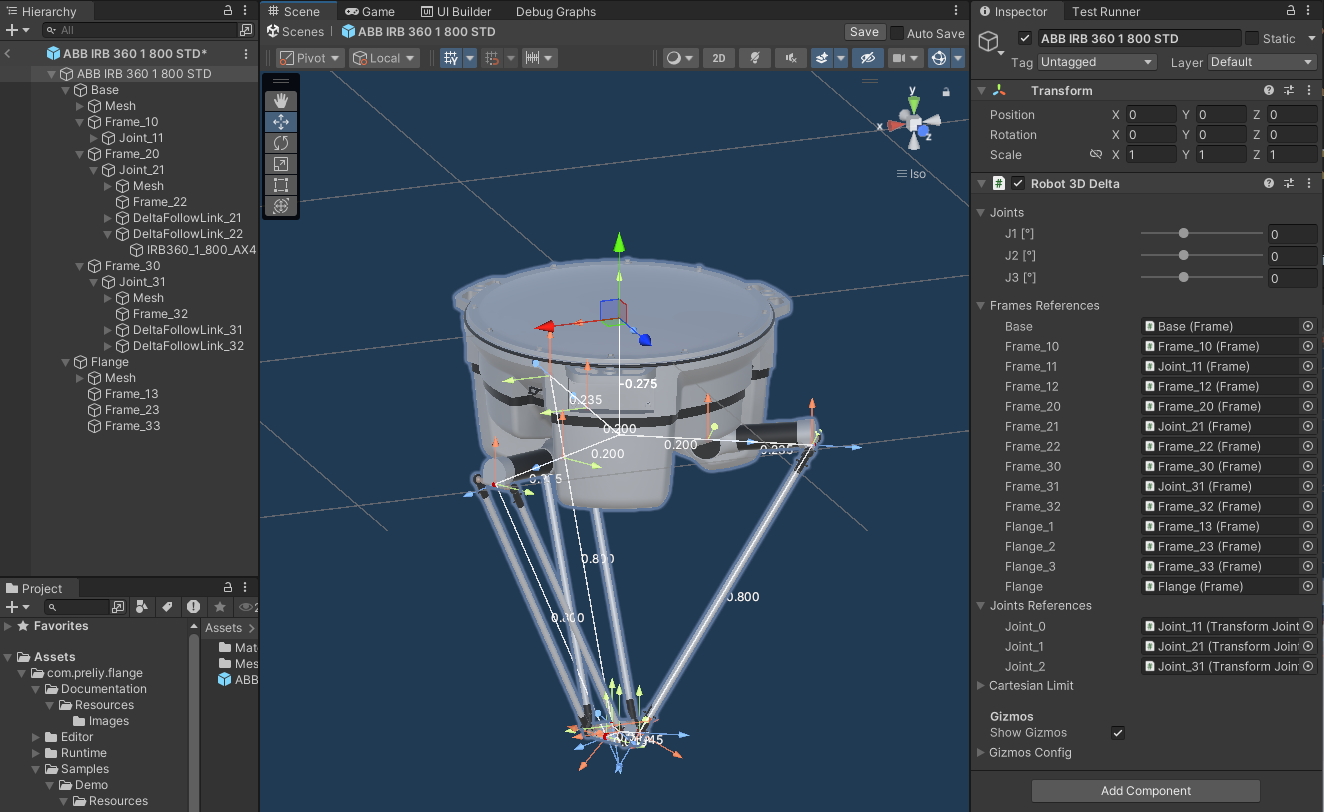Image resolution: width=1324 pixels, height=812 pixels.
Task: Open the Inspector three-dot menu
Action: pos(1308,11)
